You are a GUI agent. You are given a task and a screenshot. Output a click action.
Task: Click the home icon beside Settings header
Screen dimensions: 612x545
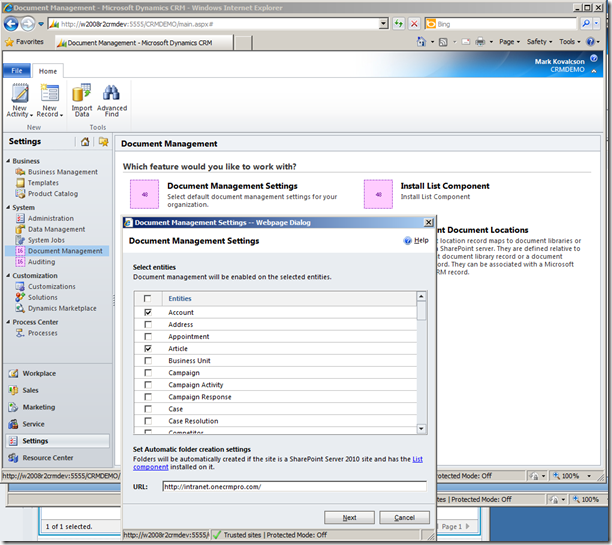[86, 142]
